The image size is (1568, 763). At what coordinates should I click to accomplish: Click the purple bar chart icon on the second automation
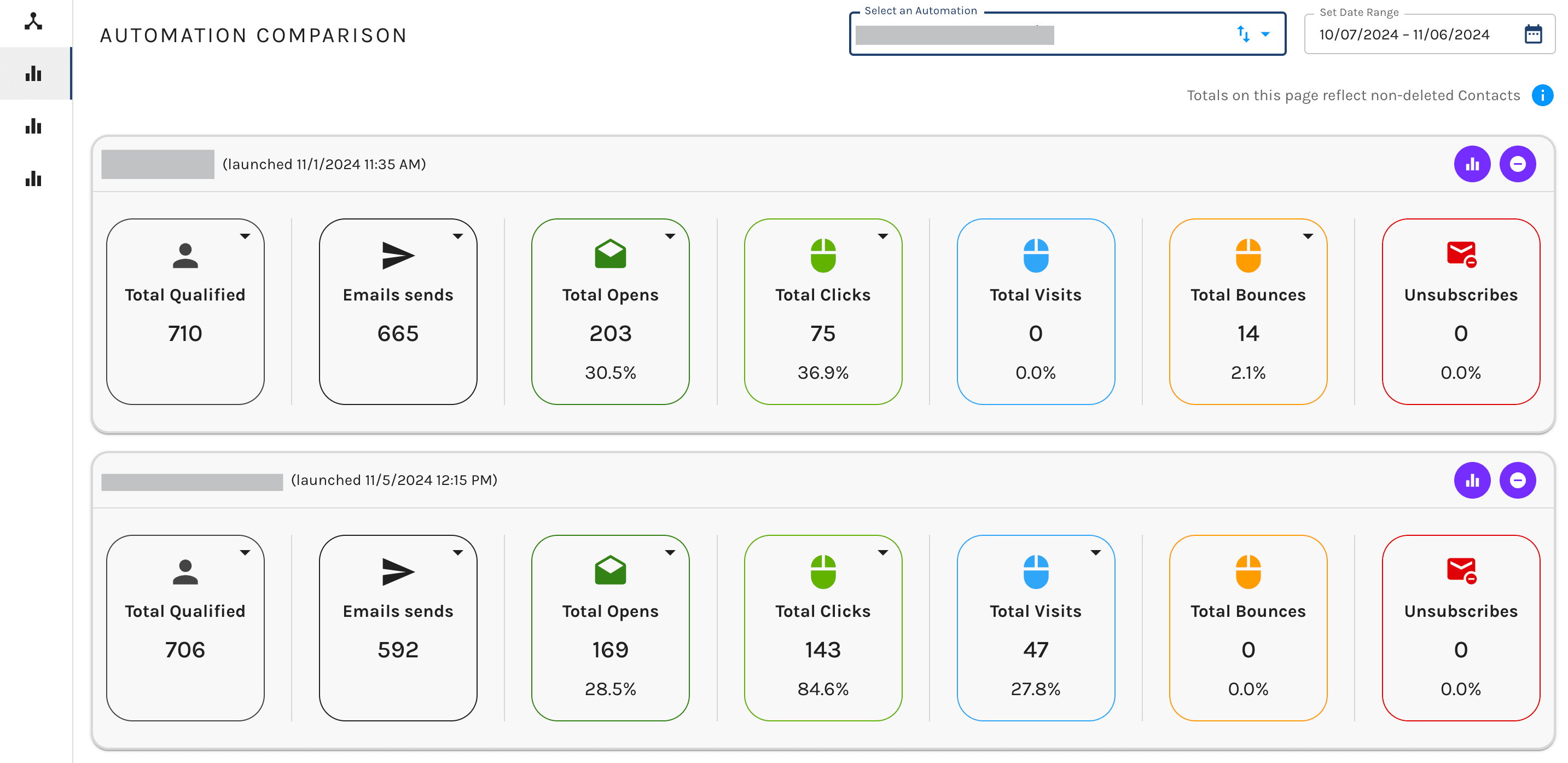pos(1472,480)
